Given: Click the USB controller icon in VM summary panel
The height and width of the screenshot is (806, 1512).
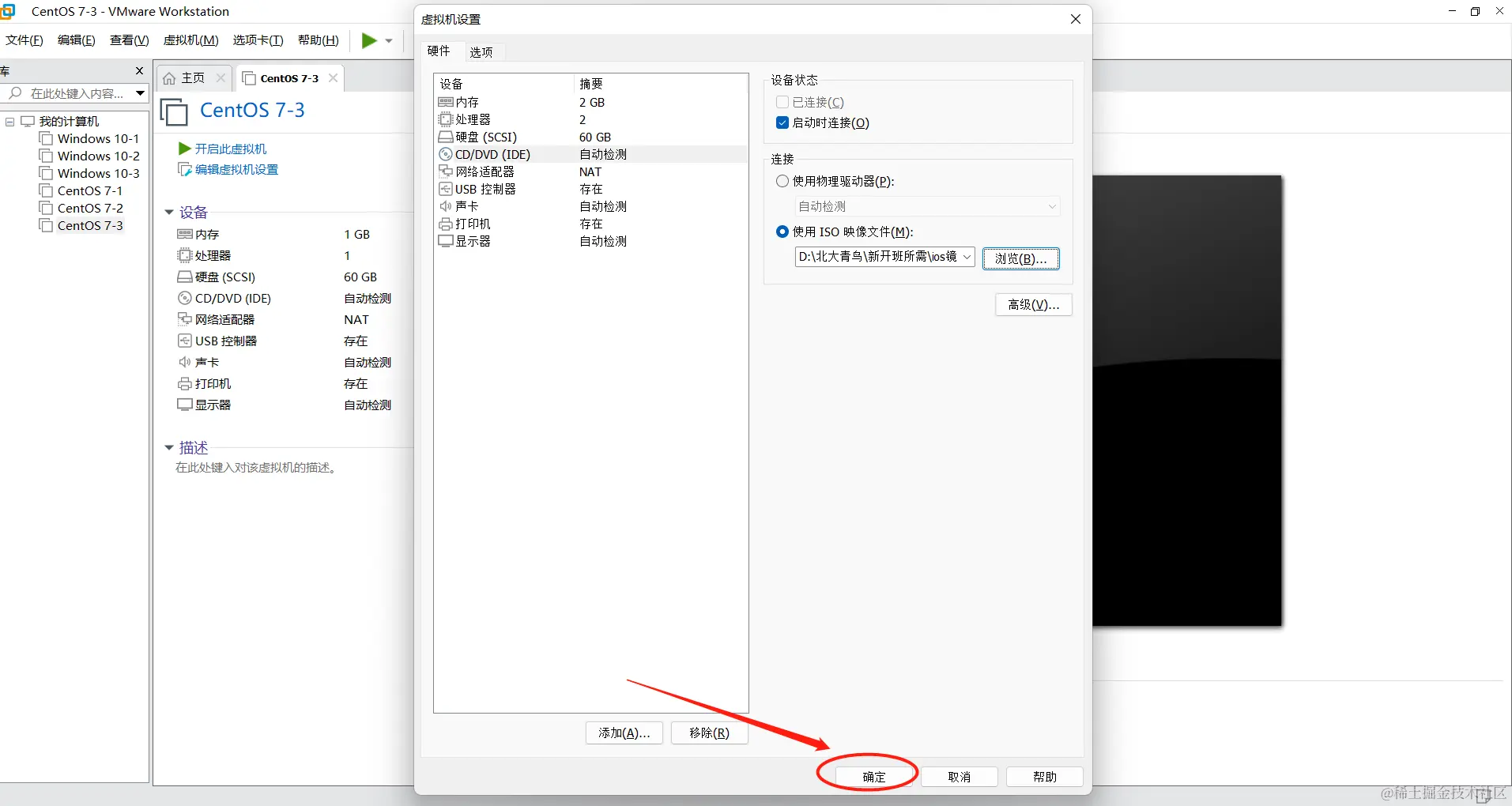Looking at the screenshot, I should pyautogui.click(x=185, y=341).
